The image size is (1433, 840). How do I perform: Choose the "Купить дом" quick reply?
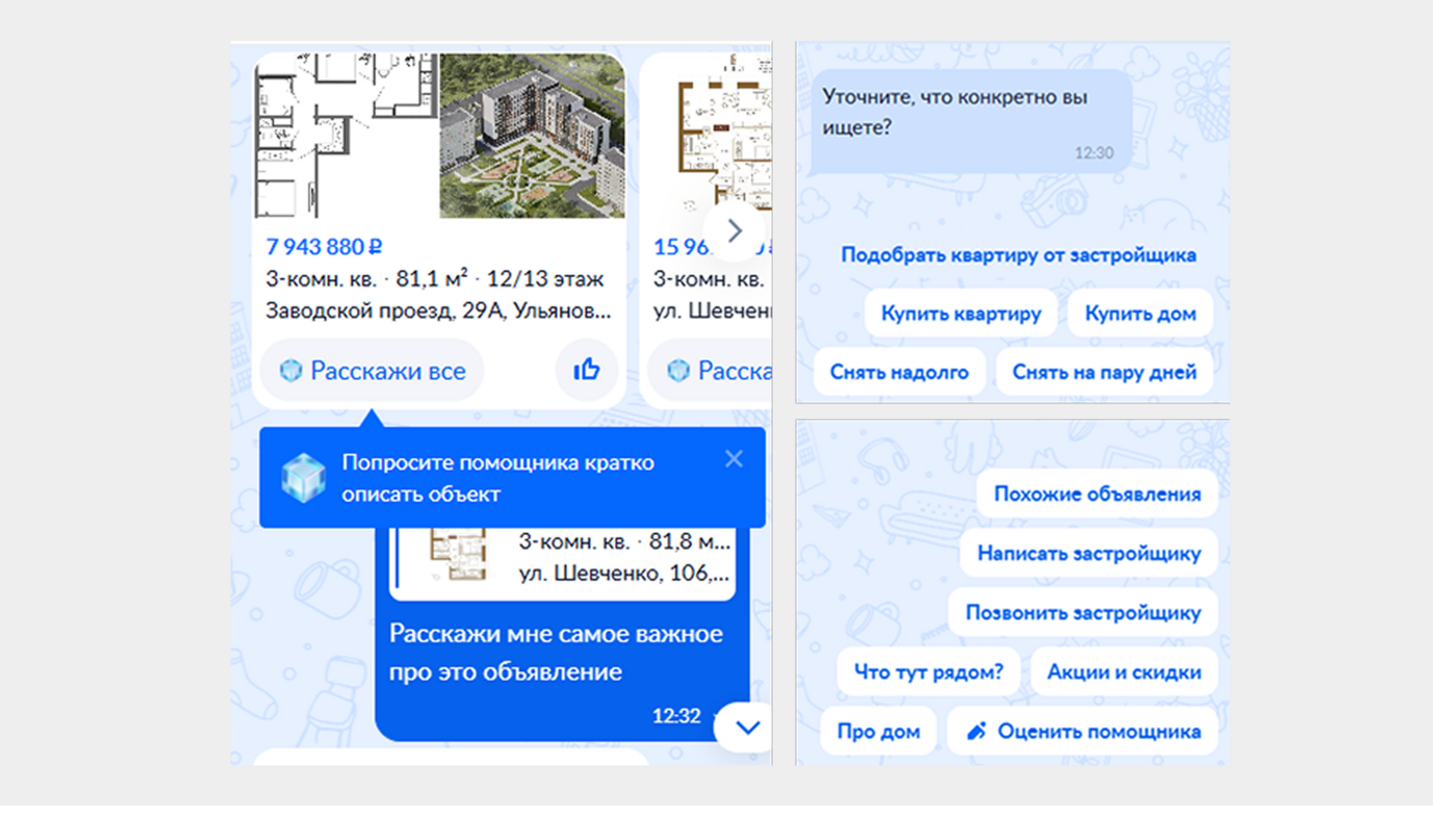[1140, 313]
